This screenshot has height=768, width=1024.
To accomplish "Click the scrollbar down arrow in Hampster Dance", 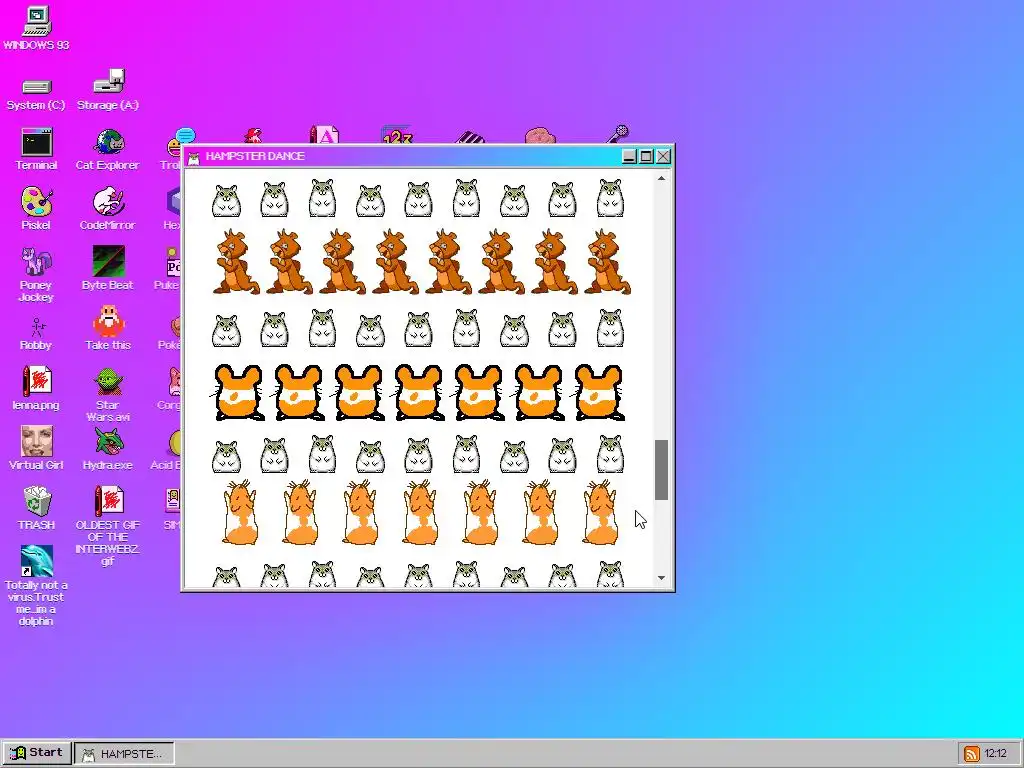I will coord(662,578).
